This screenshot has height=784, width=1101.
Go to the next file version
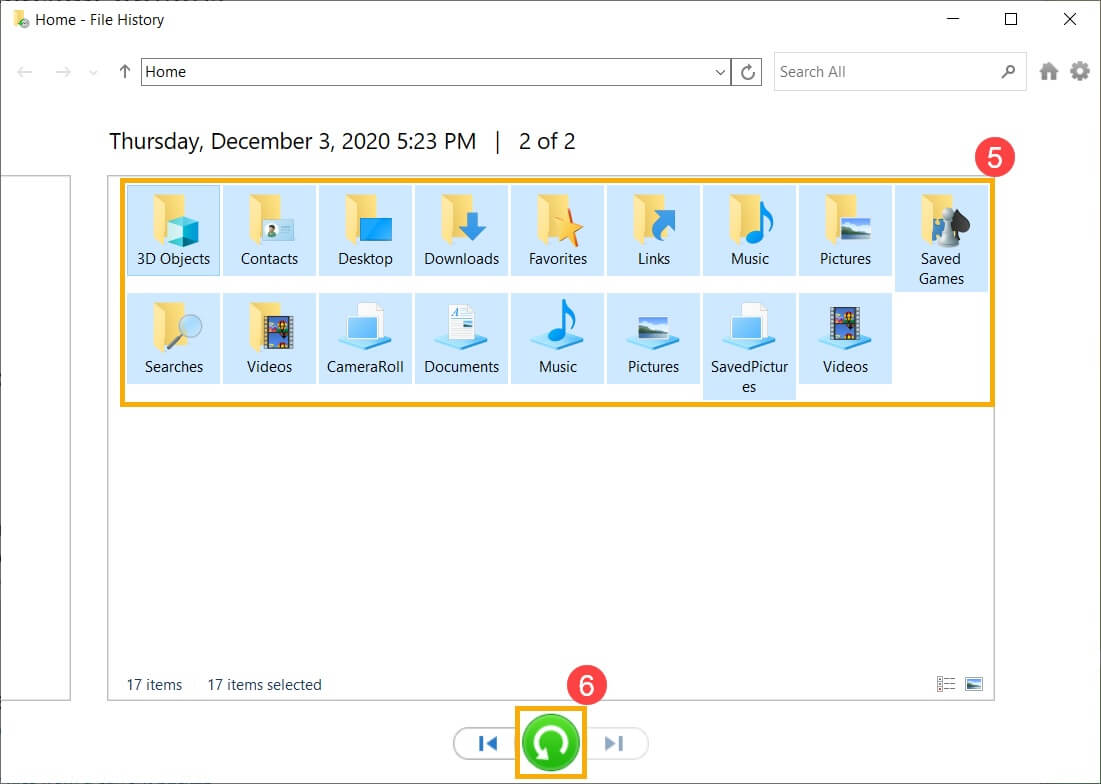click(x=613, y=742)
